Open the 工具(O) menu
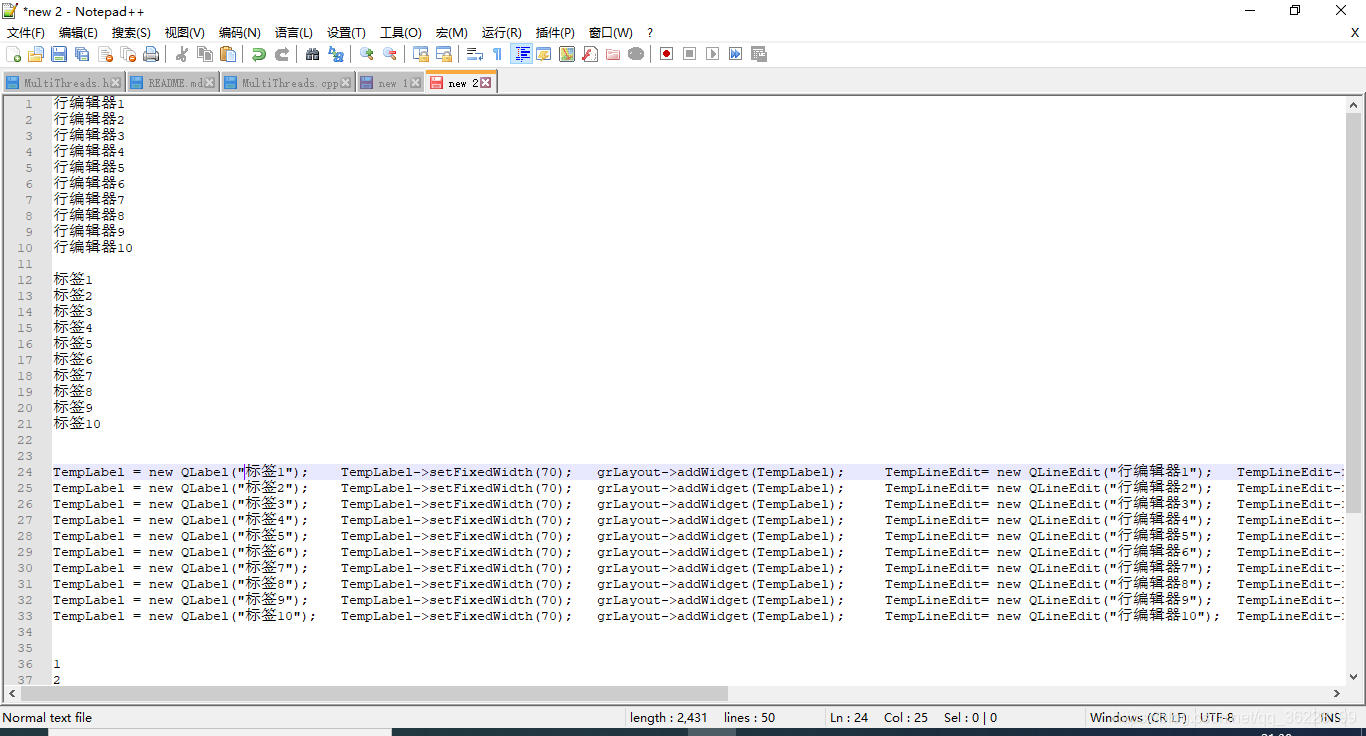 400,33
